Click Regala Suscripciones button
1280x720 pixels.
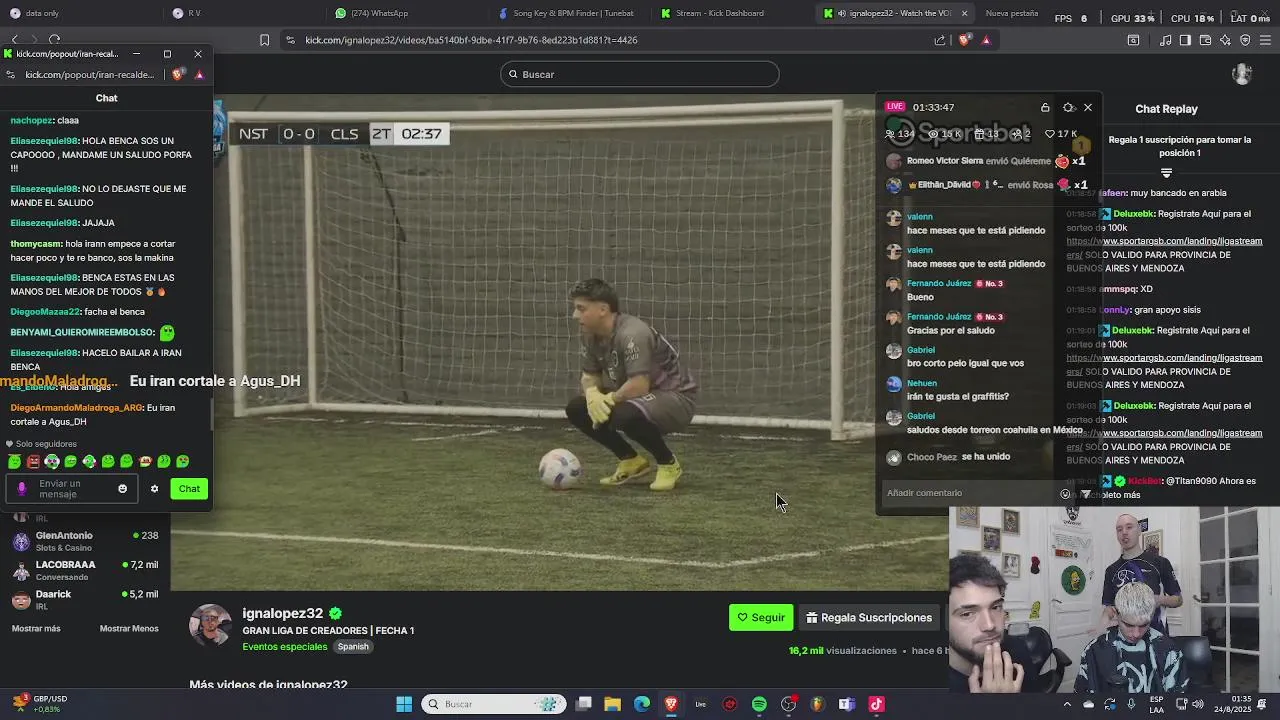click(x=869, y=618)
